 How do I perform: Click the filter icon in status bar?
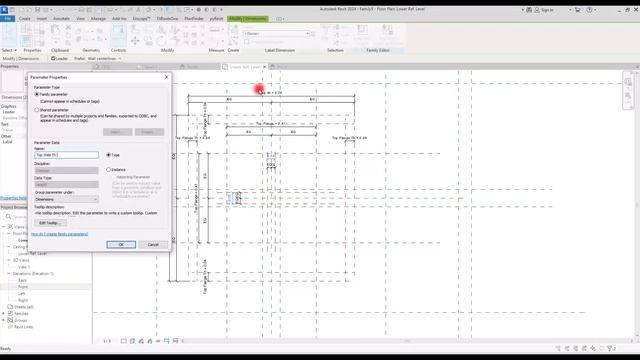610,348
